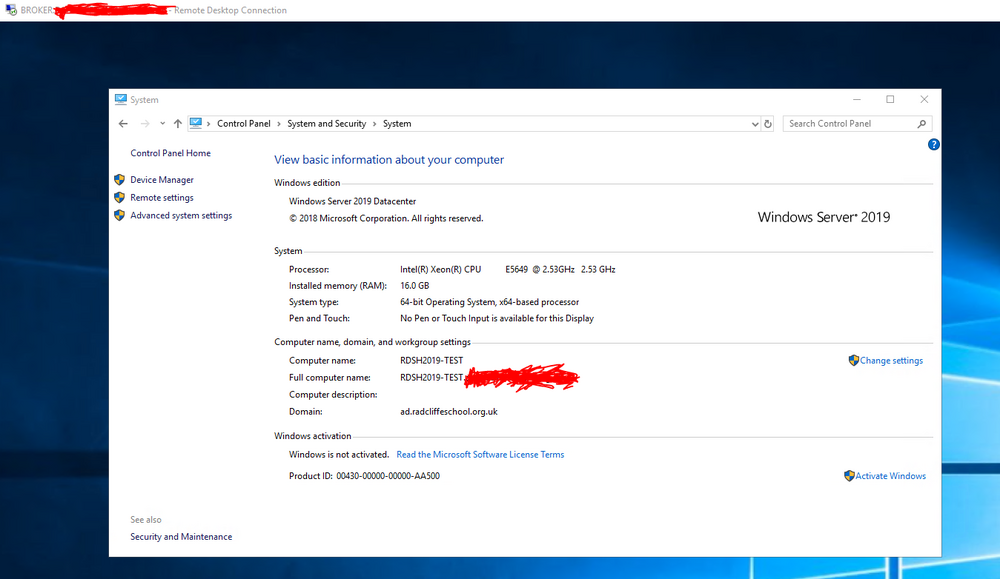The image size is (1000, 579).
Task: Open help with the blue question mark
Action: [933, 145]
